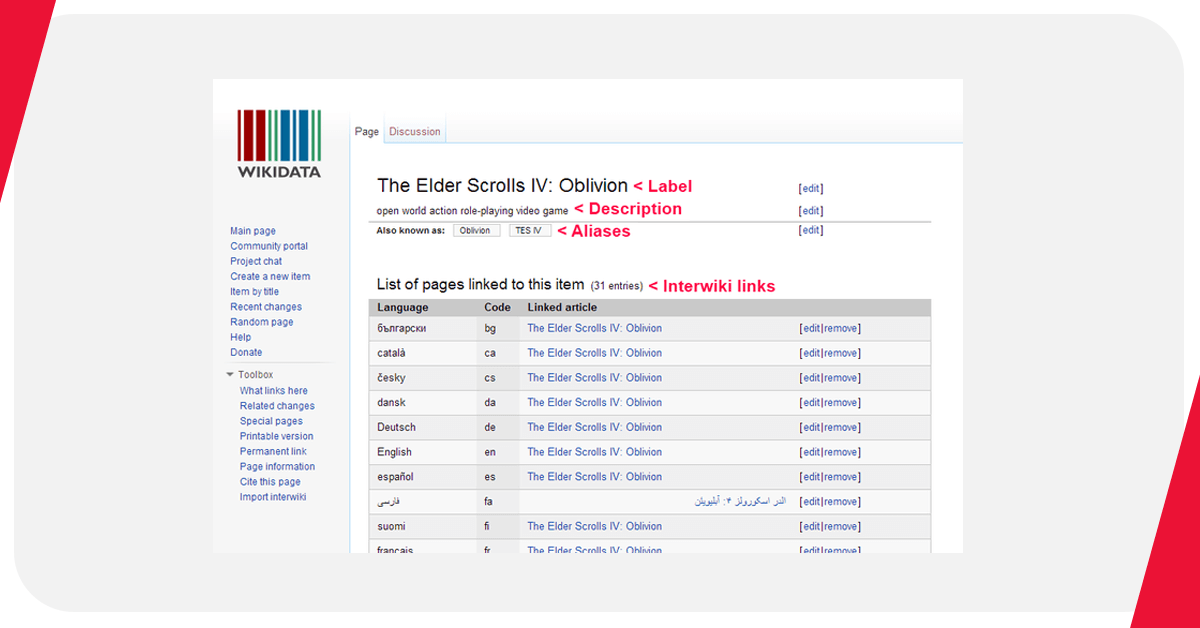The image size is (1200, 628).
Task: Remove the español row link
Action: click(x=841, y=477)
